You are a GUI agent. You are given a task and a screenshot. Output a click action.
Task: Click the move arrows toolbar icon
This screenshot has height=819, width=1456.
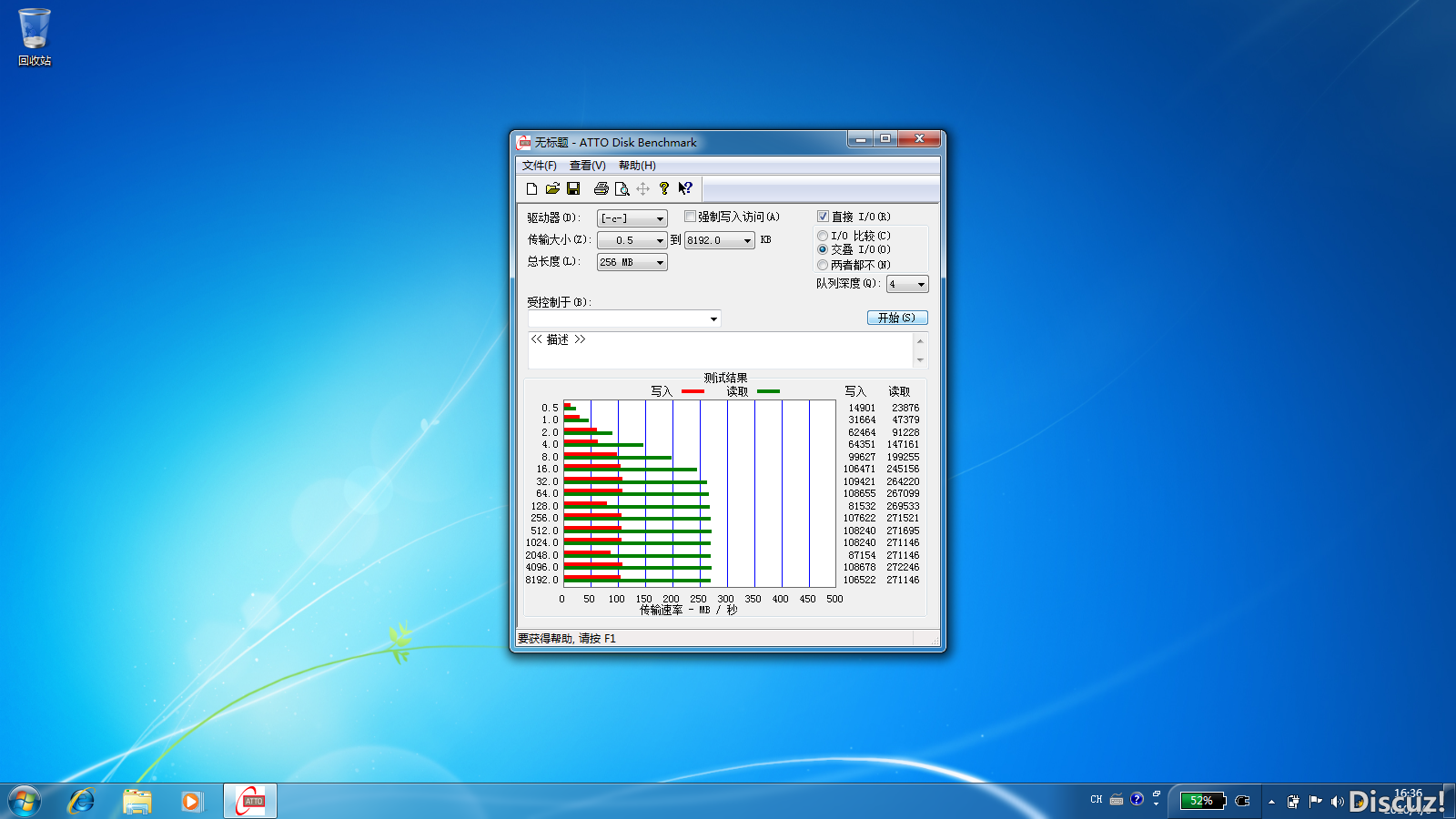[642, 188]
